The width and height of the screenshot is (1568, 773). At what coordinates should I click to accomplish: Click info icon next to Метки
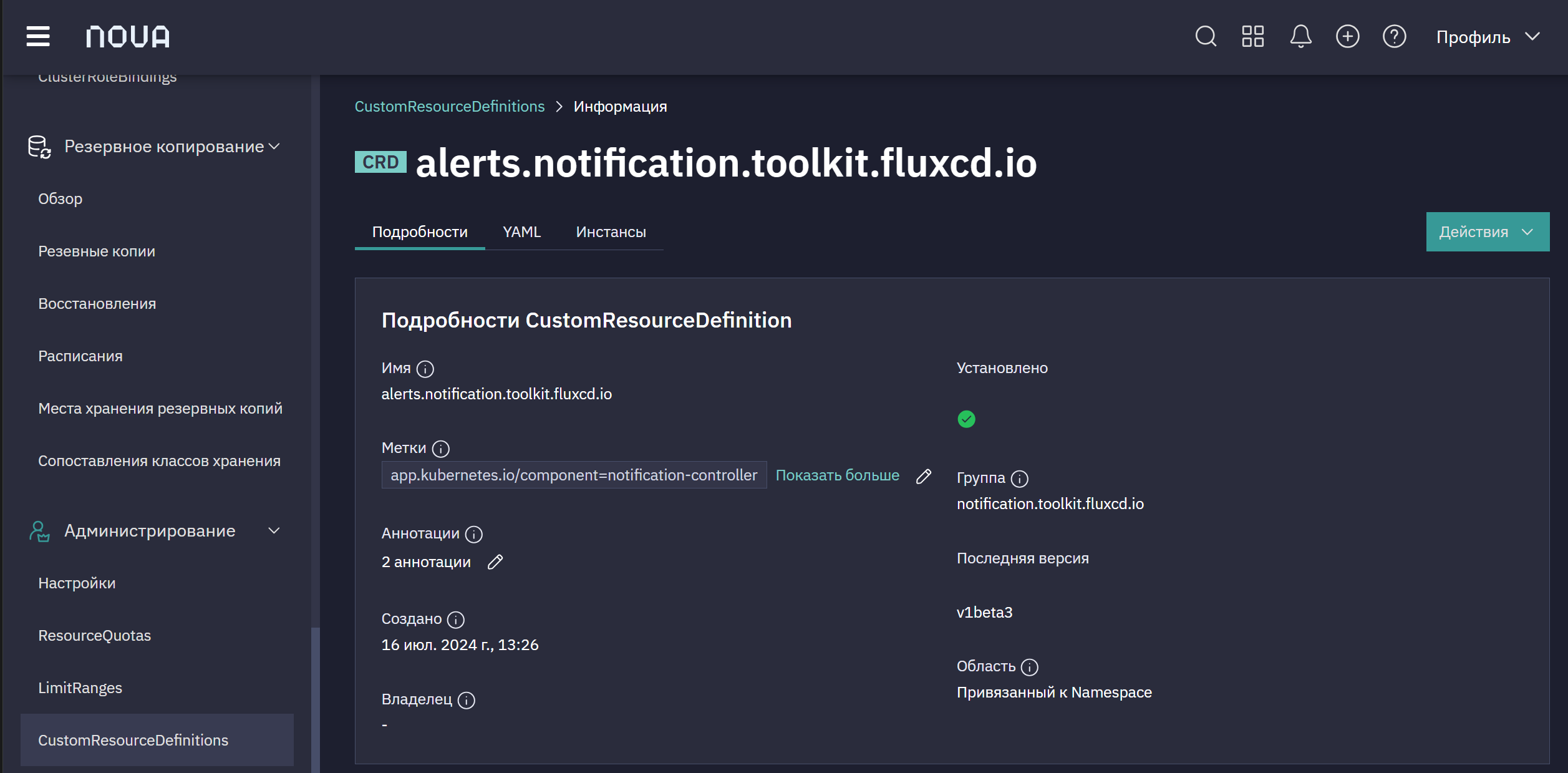(x=441, y=449)
